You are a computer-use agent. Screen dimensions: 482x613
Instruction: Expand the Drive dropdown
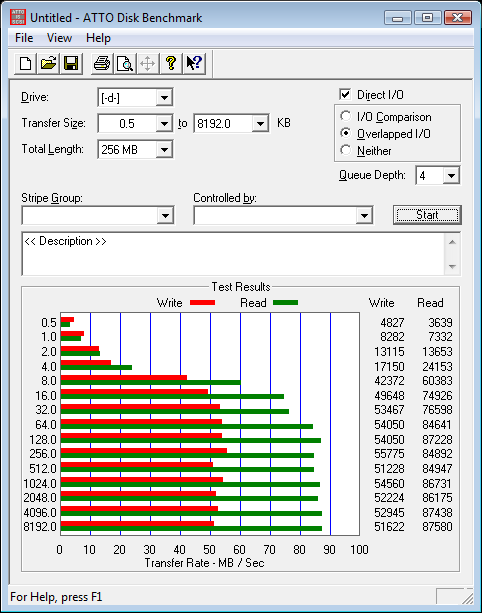164,97
